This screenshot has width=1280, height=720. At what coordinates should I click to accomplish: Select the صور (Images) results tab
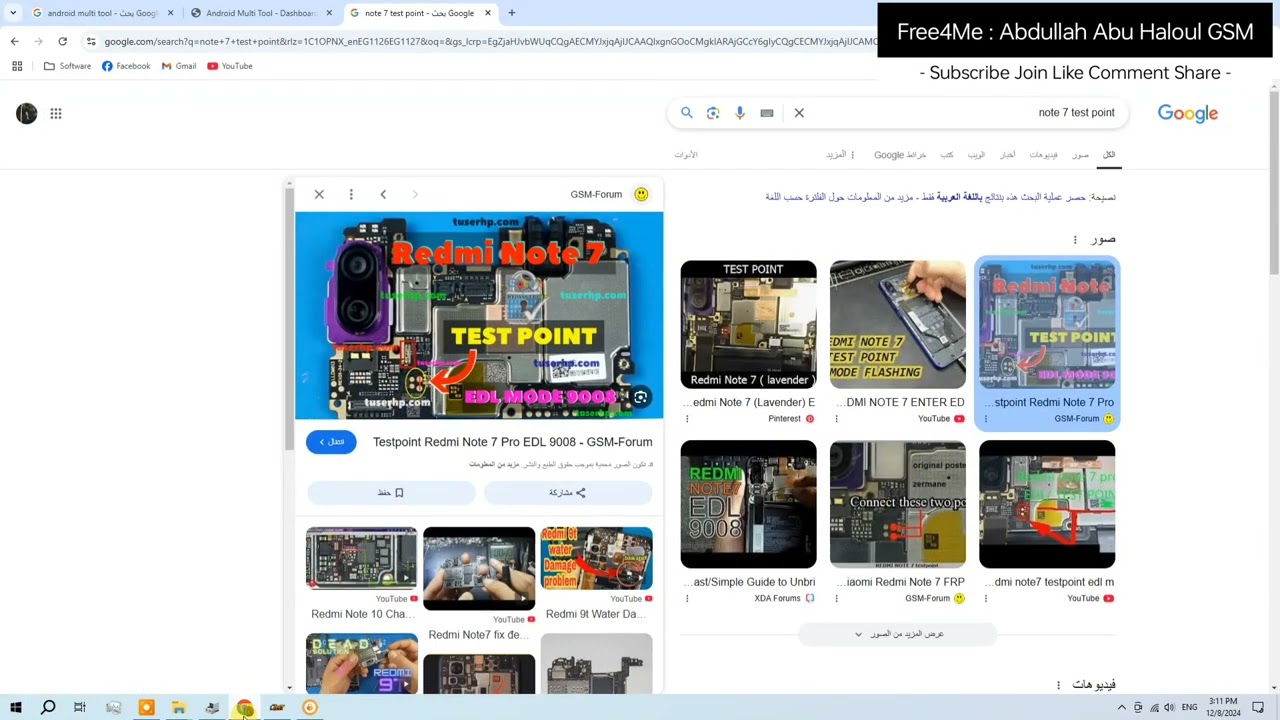[1080, 155]
